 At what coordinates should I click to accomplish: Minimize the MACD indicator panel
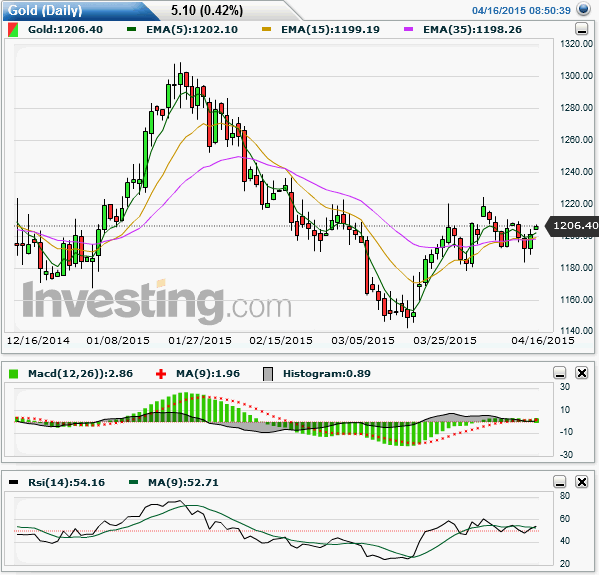(560, 373)
